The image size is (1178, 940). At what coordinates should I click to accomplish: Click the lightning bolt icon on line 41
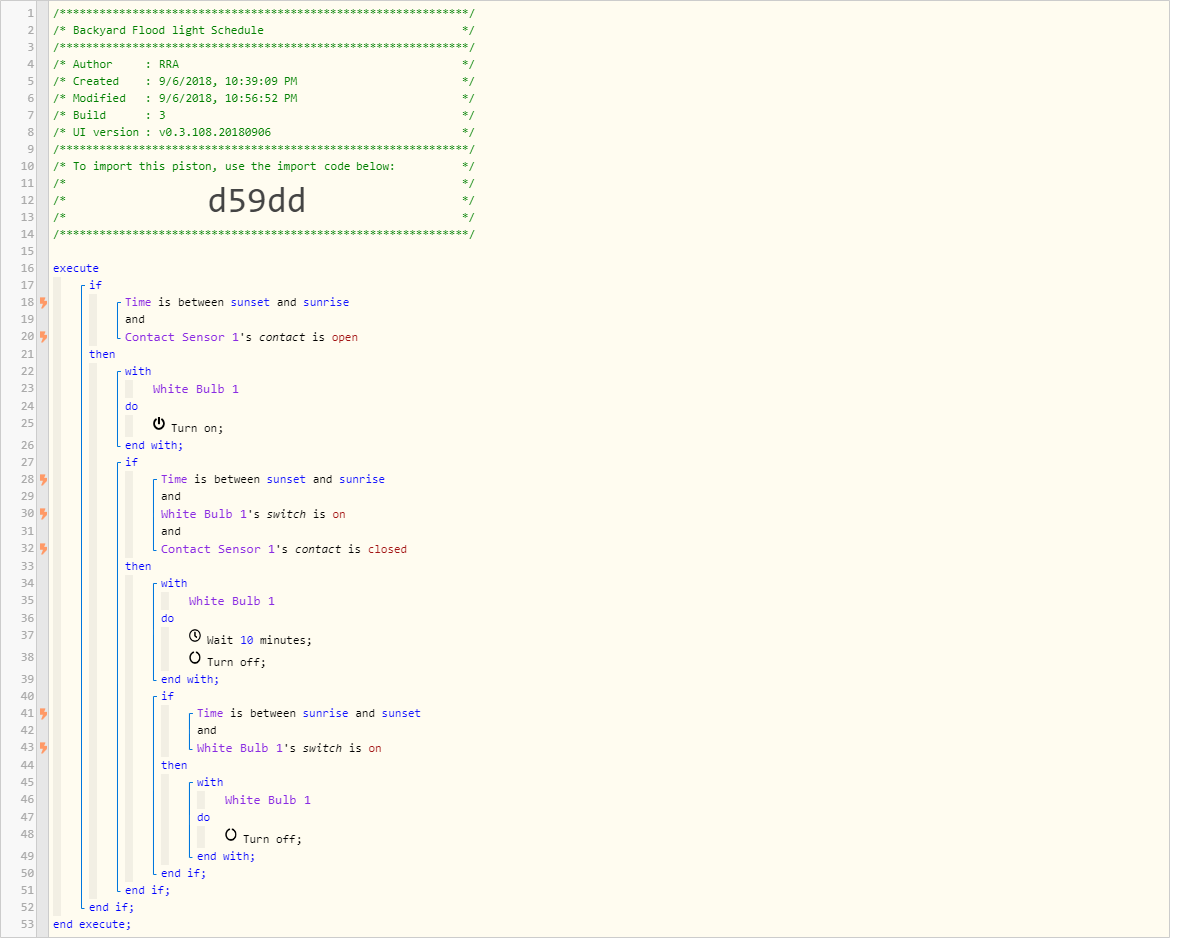click(x=44, y=715)
